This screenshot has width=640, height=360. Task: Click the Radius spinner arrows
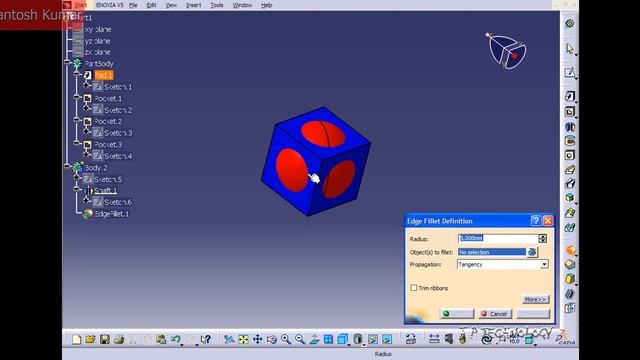[542, 238]
